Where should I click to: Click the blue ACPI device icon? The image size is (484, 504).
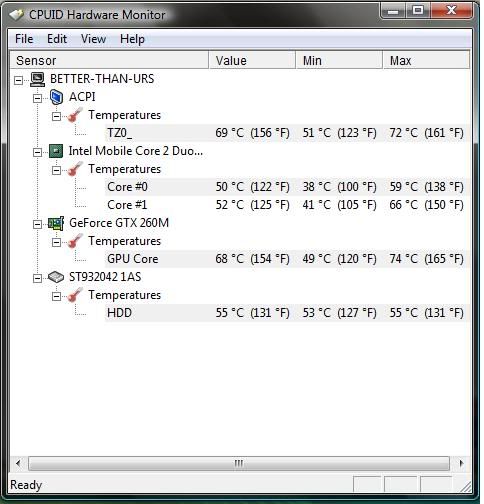pyautogui.click(x=56, y=97)
